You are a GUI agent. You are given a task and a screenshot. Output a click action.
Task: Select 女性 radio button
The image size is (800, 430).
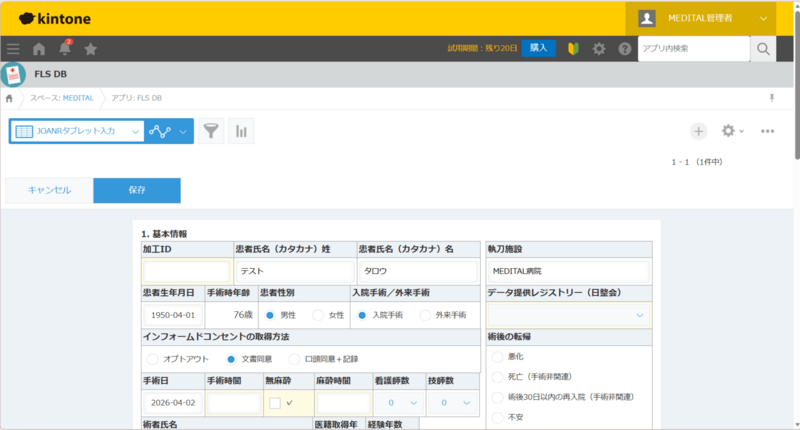pyautogui.click(x=318, y=315)
